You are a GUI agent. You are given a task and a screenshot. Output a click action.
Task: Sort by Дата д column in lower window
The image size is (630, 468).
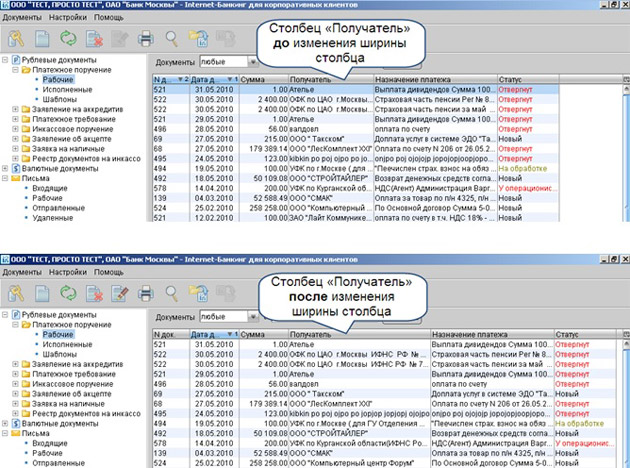pyautogui.click(x=215, y=334)
